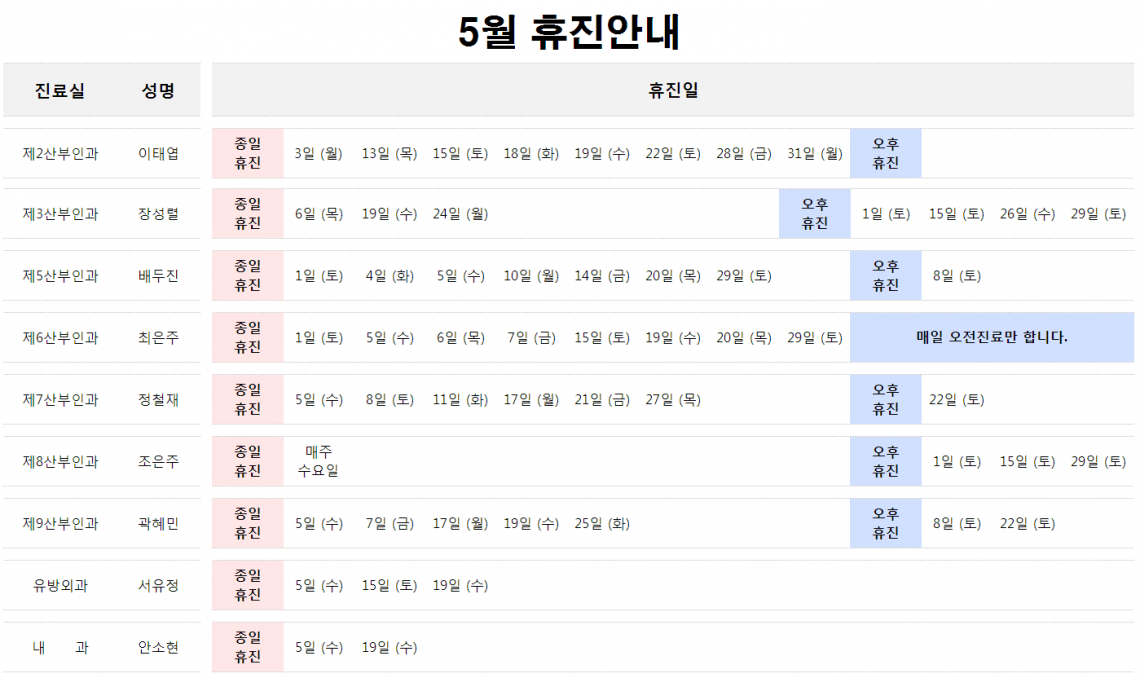Click 25일 (화) in 곽혜민's row
The width and height of the screenshot is (1140, 678).
point(602,524)
